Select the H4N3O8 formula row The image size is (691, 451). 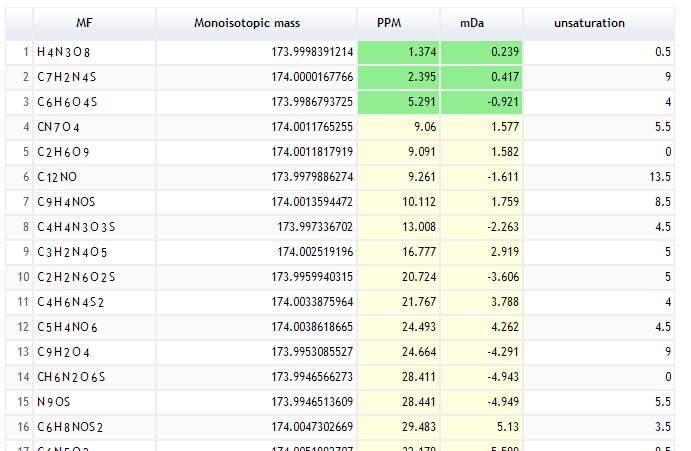pyautogui.click(x=340, y=52)
